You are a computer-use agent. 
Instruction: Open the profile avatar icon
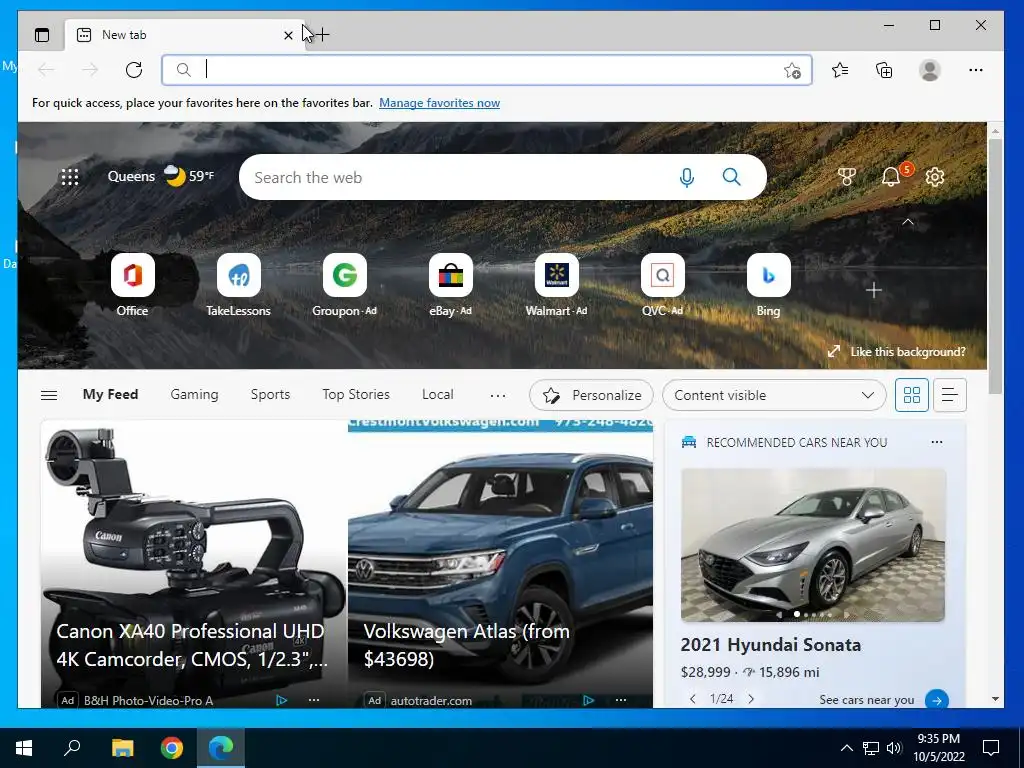(x=929, y=70)
